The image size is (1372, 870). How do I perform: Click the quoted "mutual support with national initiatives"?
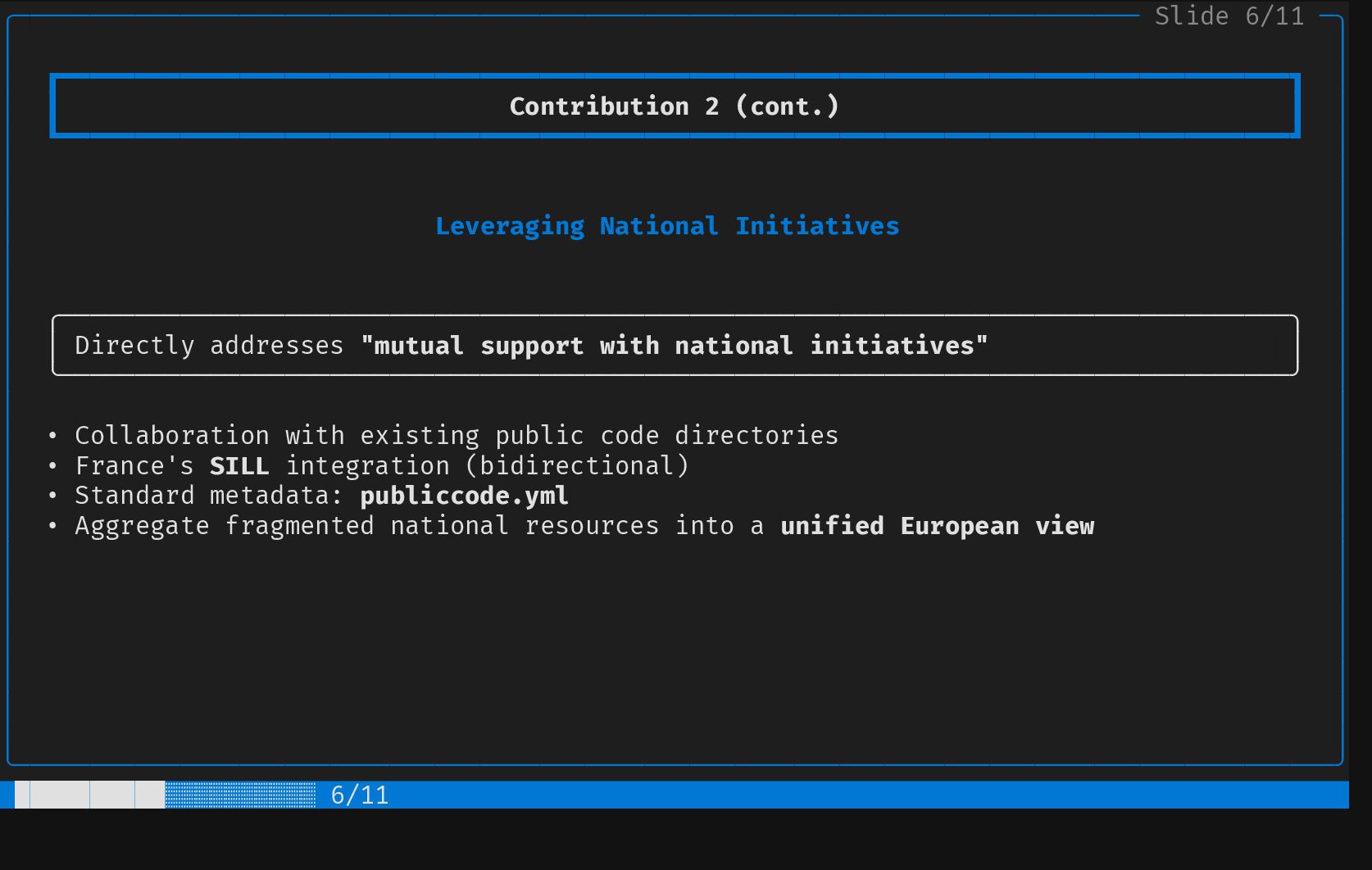pos(674,346)
